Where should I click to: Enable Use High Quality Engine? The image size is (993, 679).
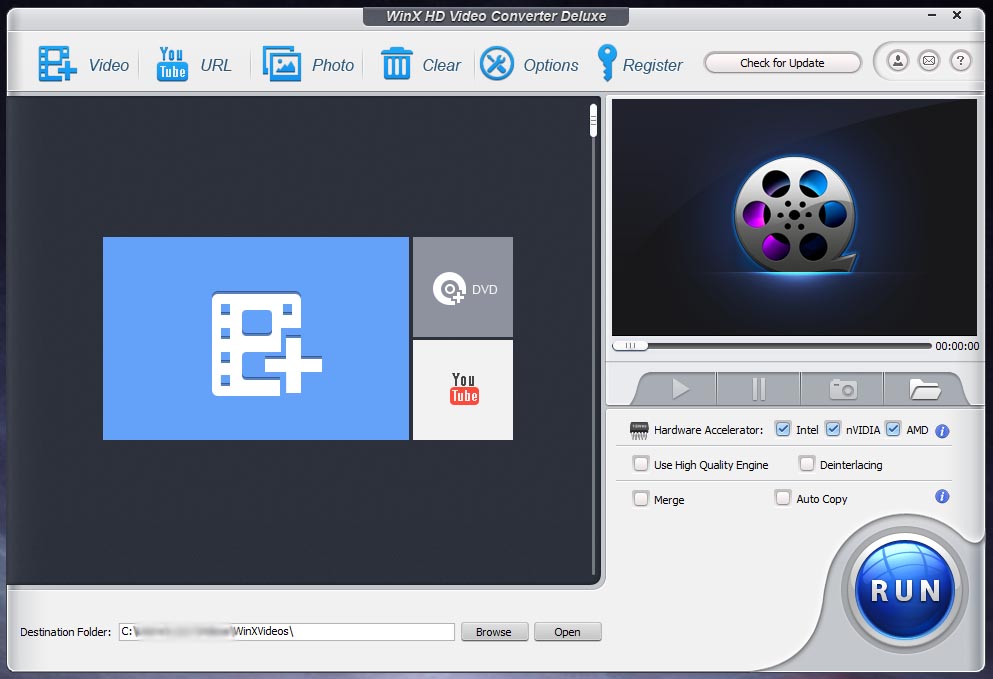pyautogui.click(x=641, y=464)
